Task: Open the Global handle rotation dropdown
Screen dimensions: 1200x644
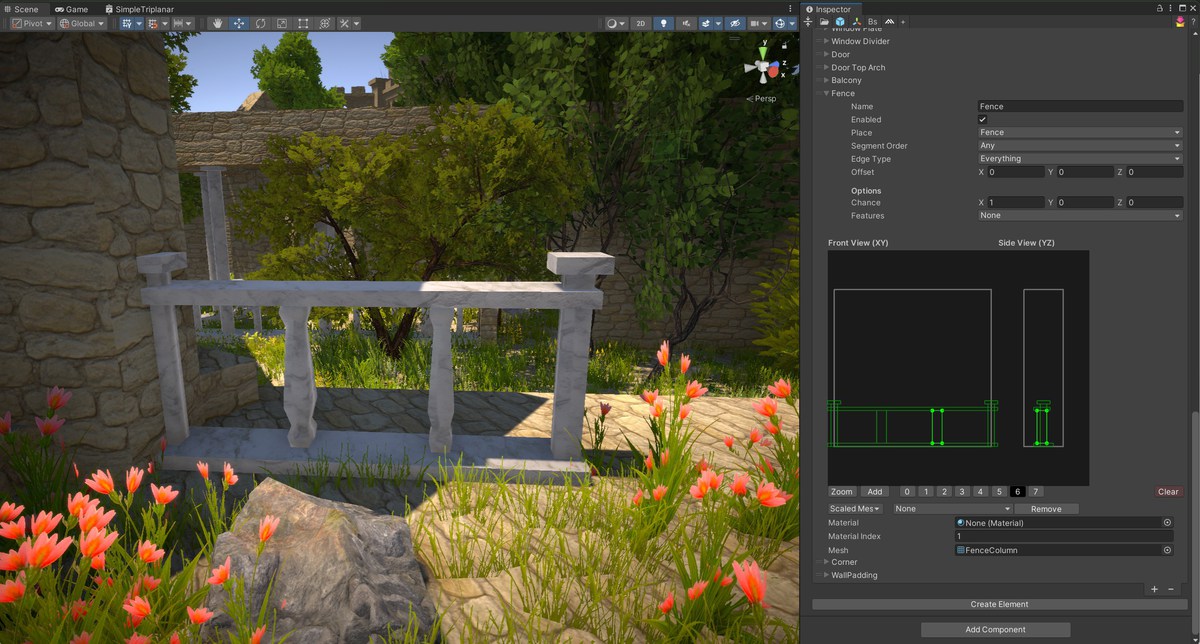Action: coord(82,23)
